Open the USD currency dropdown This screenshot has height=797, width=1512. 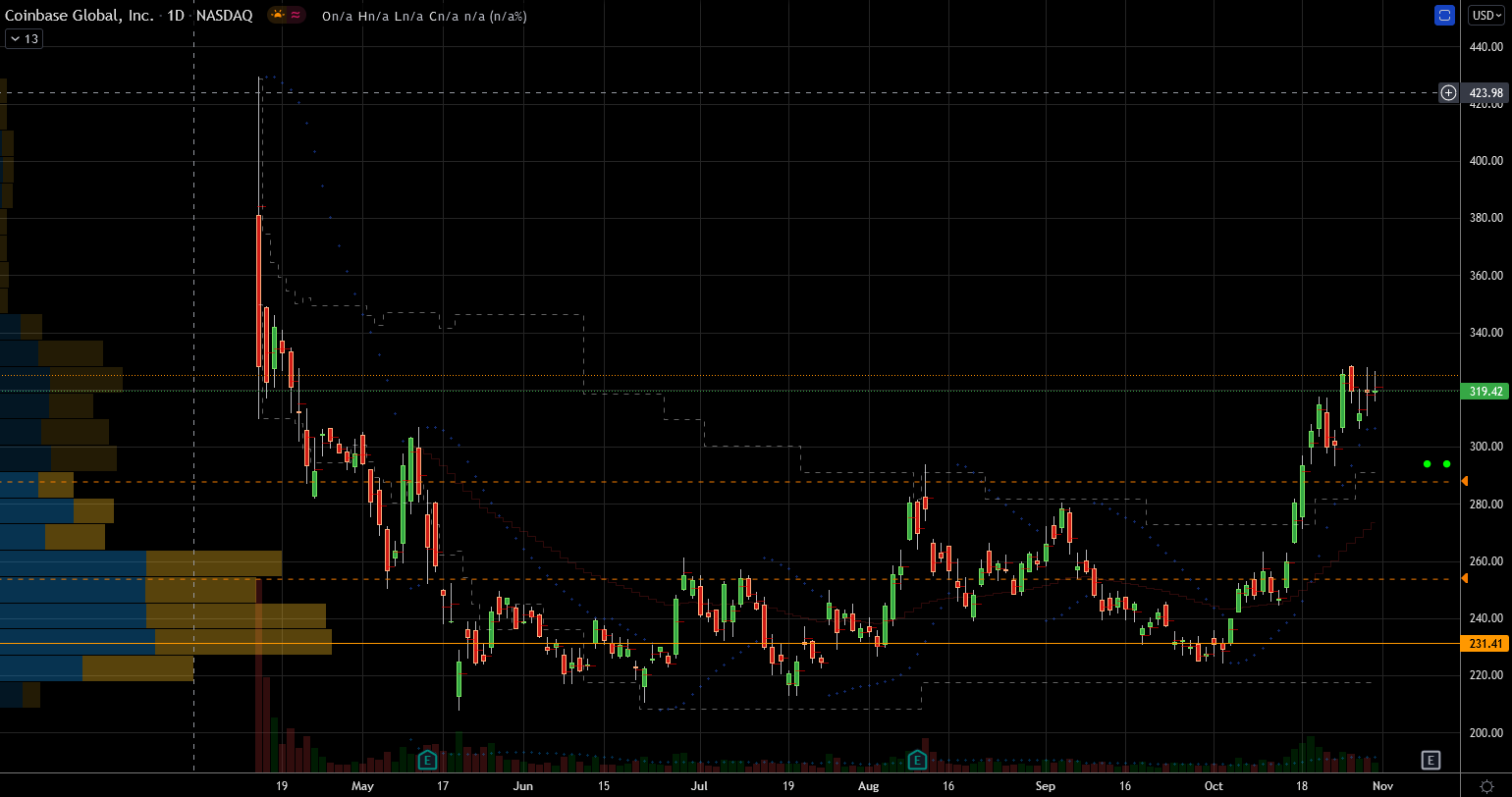pos(1485,15)
